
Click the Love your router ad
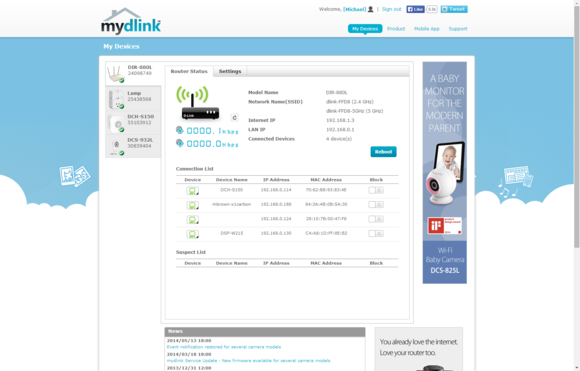coord(418,349)
